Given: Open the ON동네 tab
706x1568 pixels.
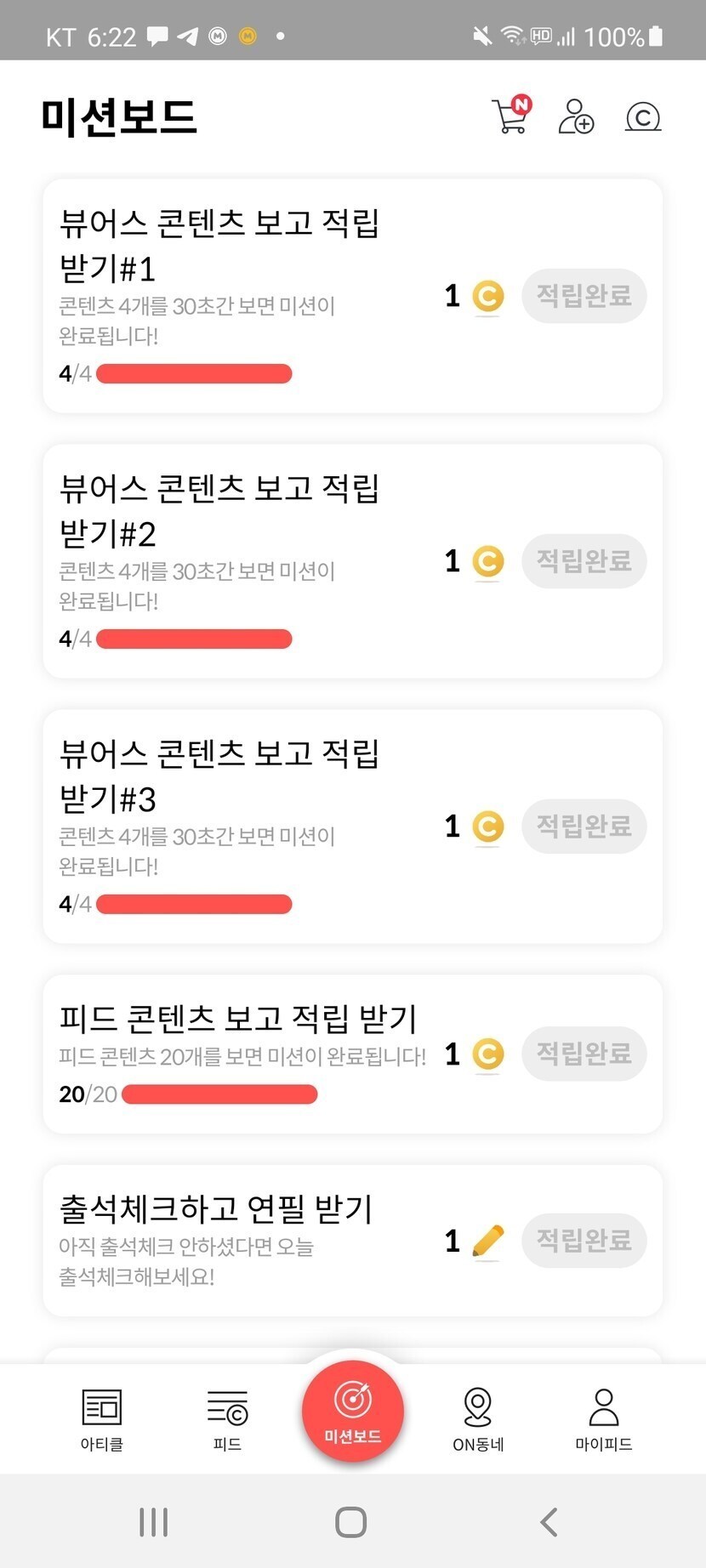Looking at the screenshot, I should click(478, 1418).
